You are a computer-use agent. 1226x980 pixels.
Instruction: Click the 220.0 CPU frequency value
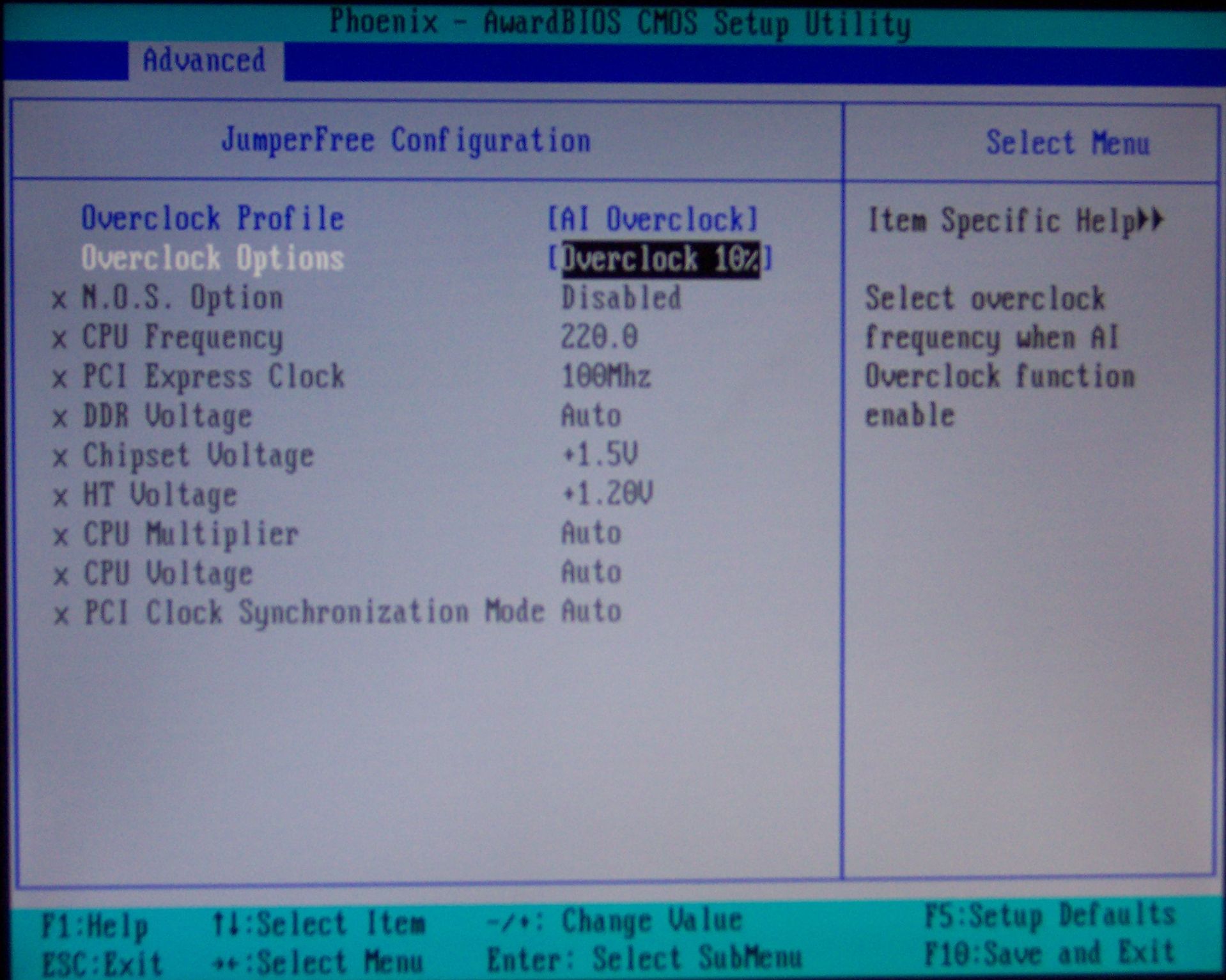coord(599,337)
